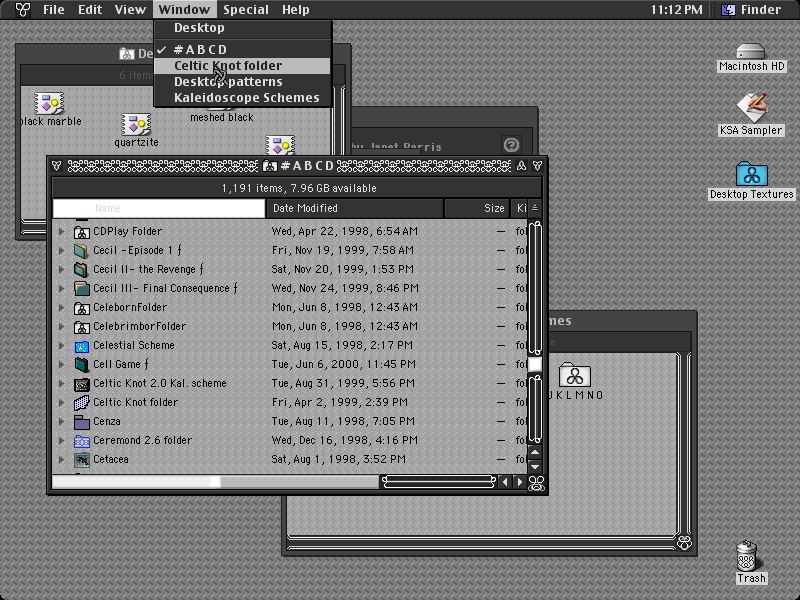Screen dimensions: 800x600
Task: Expand Celtic Knot 2.0 Kal. scheme triangle
Action: [62, 384]
